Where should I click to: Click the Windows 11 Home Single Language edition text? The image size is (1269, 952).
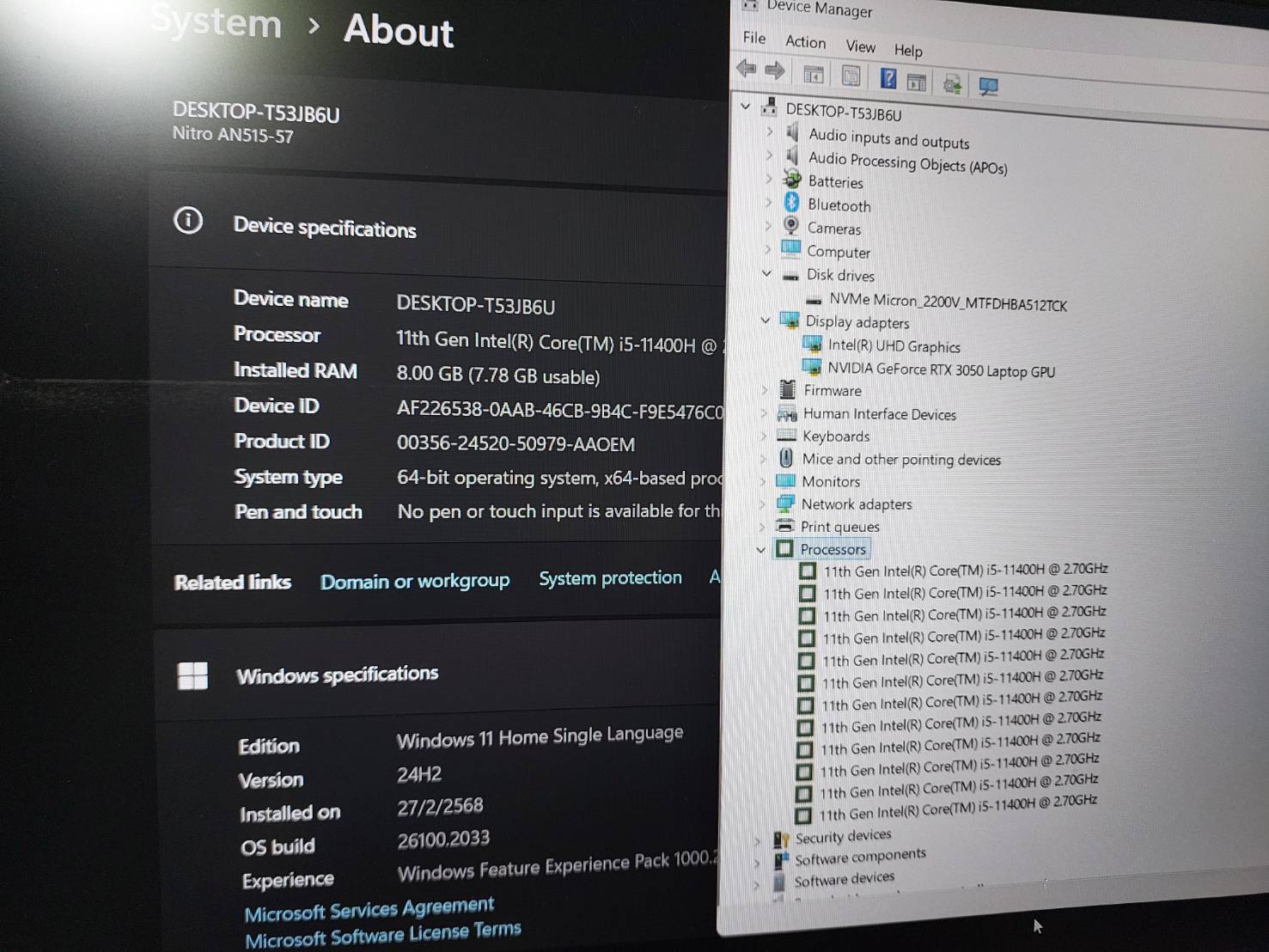coord(540,736)
